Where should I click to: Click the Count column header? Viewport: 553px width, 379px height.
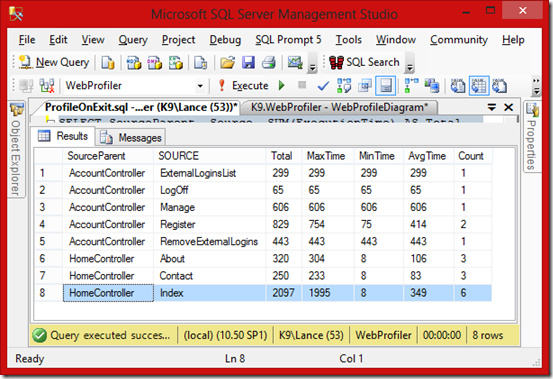point(473,156)
